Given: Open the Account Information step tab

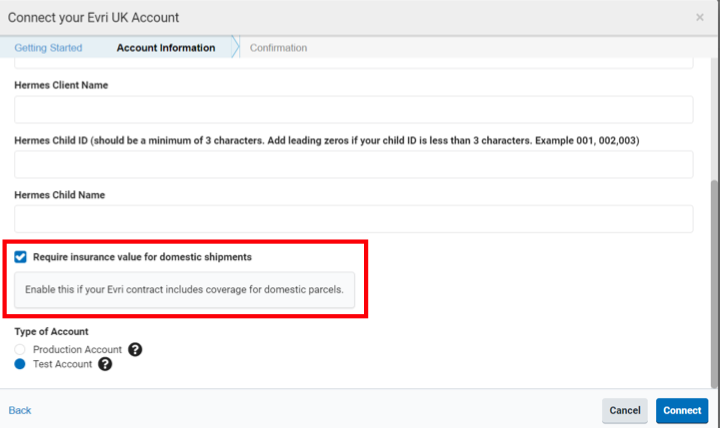Looking at the screenshot, I should [x=165, y=48].
